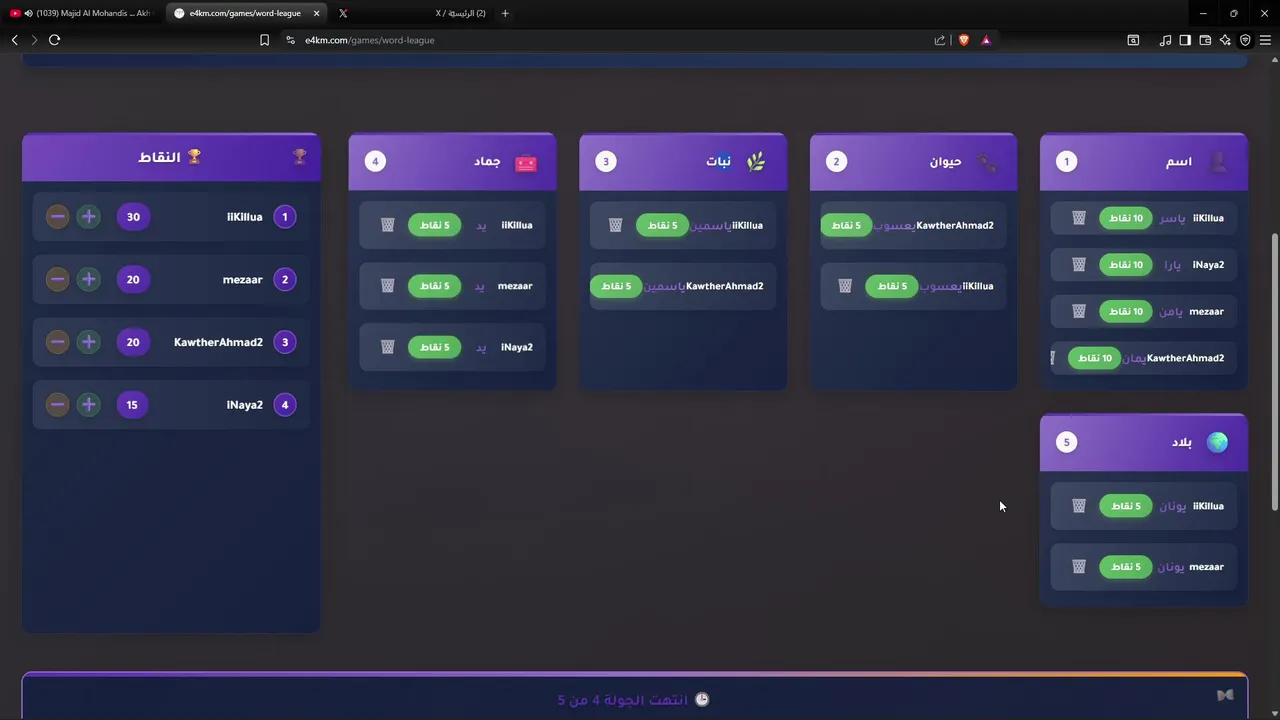The width and height of the screenshot is (1280, 720).
Task: Click the جماد category header
Action: 452,161
